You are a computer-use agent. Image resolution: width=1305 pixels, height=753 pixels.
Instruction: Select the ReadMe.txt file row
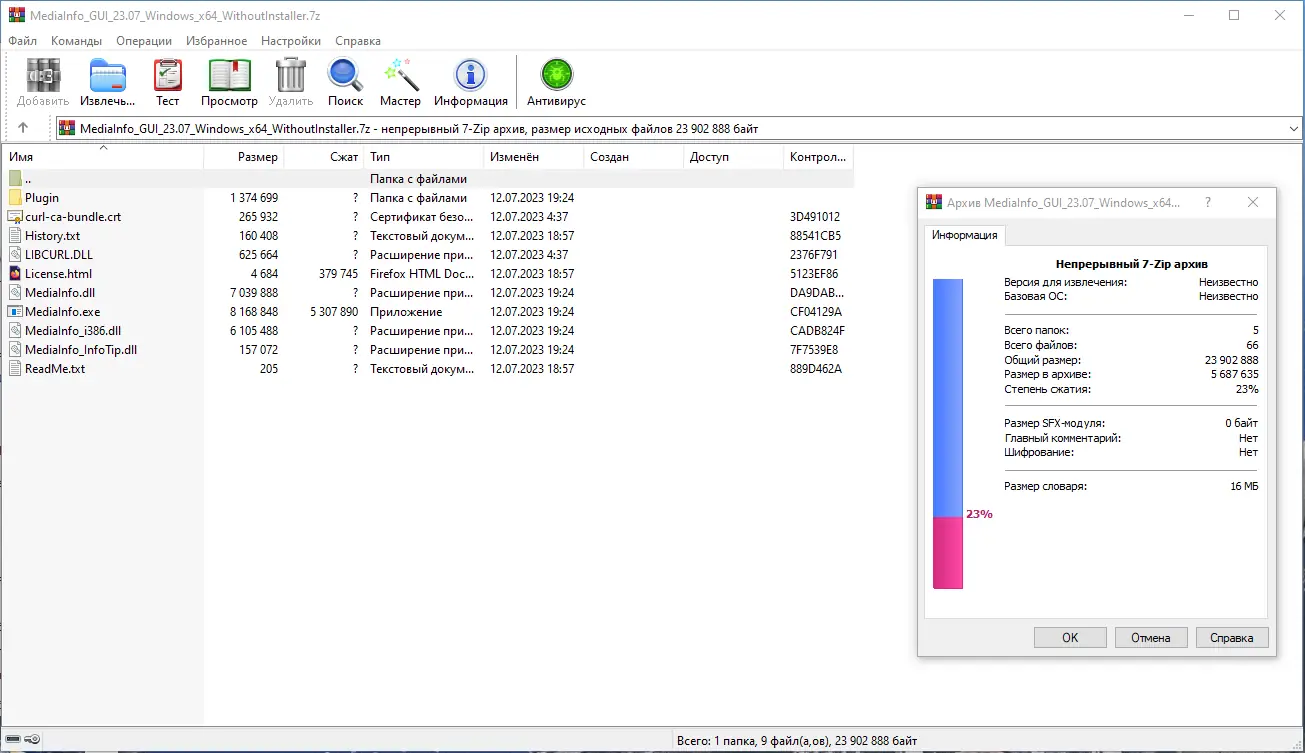428,369
